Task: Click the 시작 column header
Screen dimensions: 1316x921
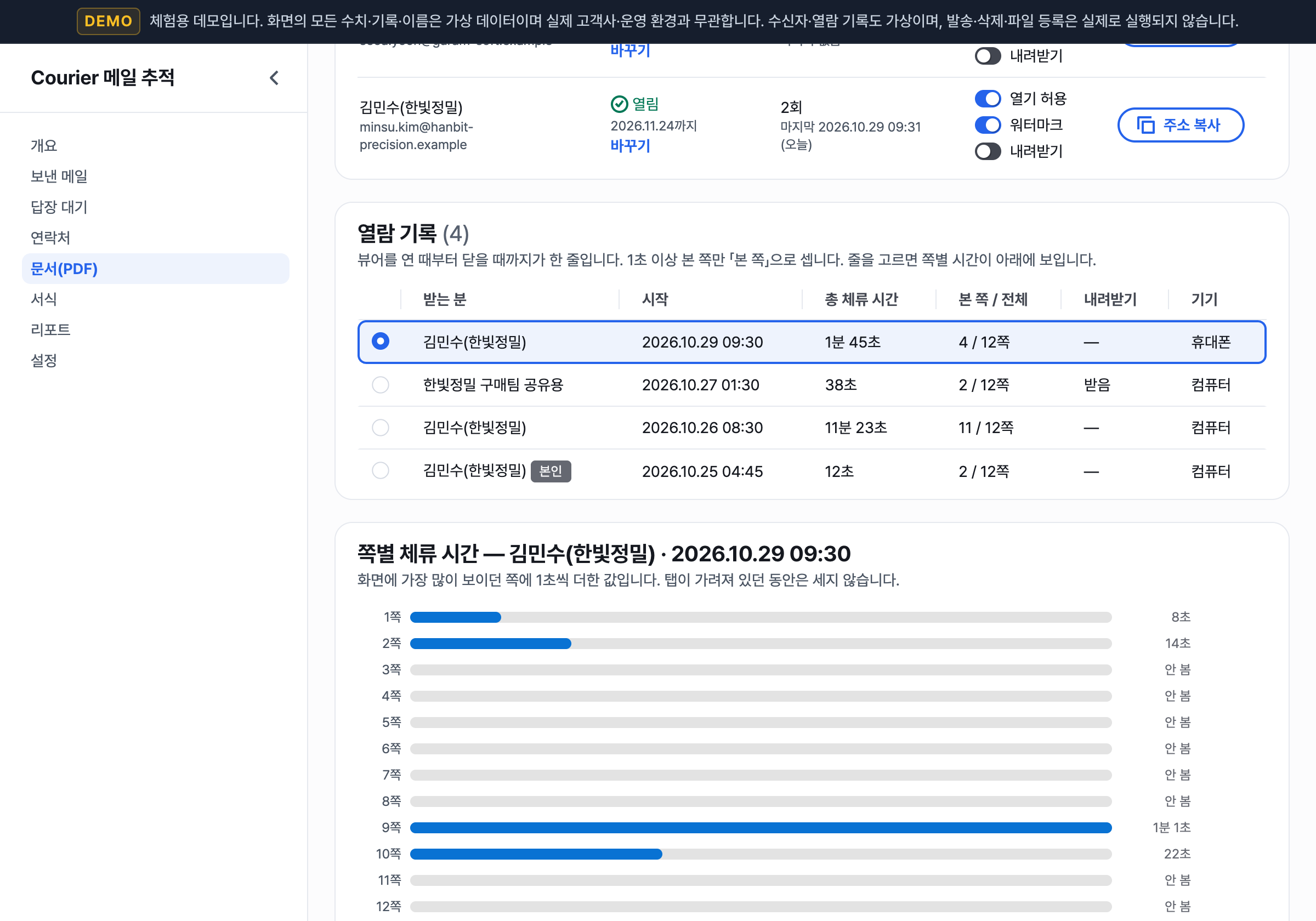Action: click(655, 299)
